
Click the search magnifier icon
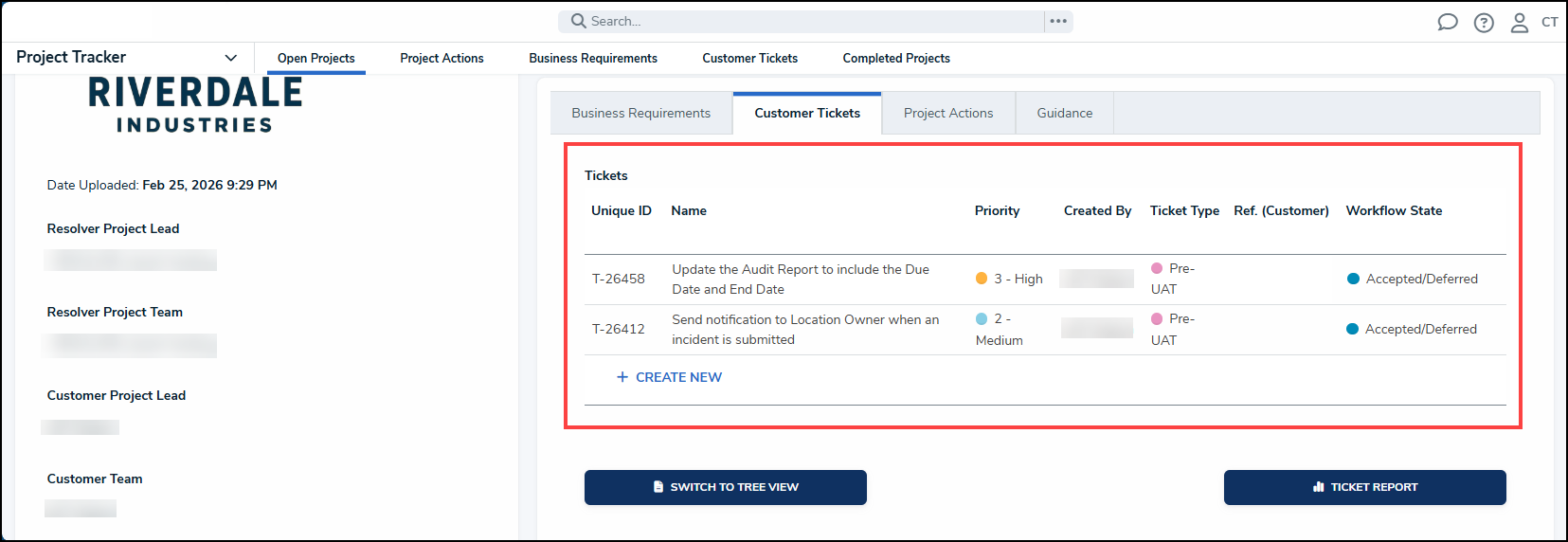tap(578, 21)
